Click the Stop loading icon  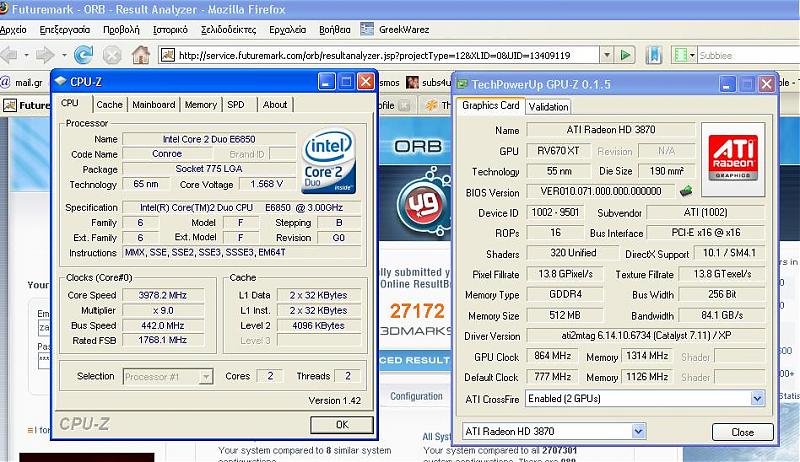coord(112,55)
